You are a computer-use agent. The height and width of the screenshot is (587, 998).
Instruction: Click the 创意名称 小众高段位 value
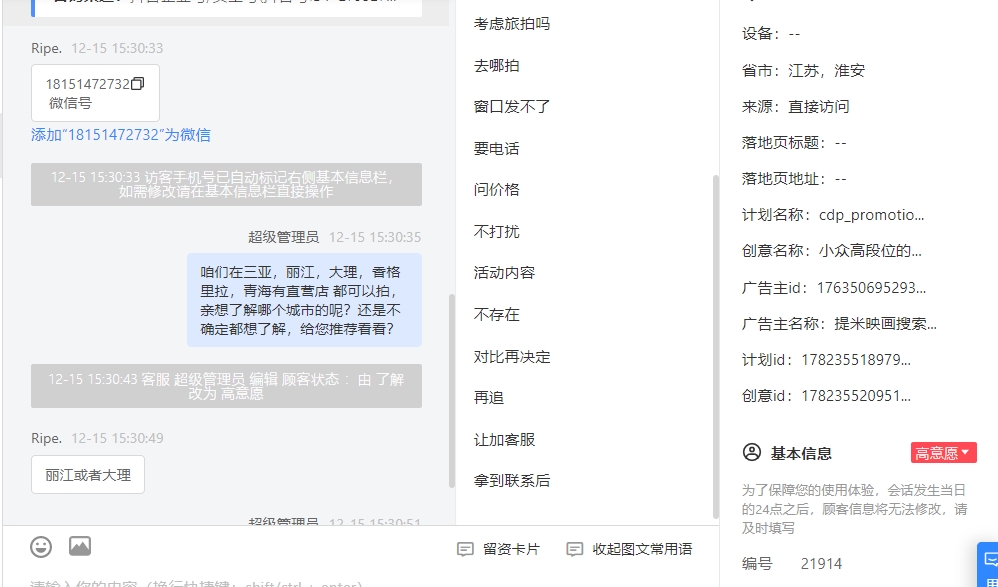click(x=870, y=251)
